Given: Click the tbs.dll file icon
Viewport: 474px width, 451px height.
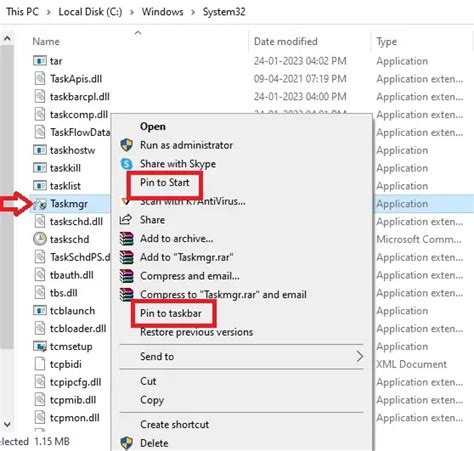Looking at the screenshot, I should click(40, 293).
